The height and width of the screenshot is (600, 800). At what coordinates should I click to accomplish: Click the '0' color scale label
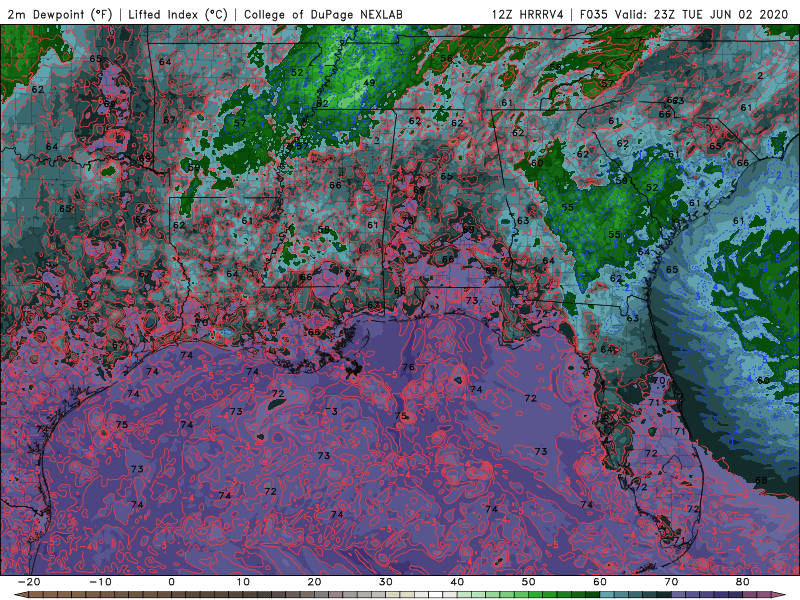(171, 582)
